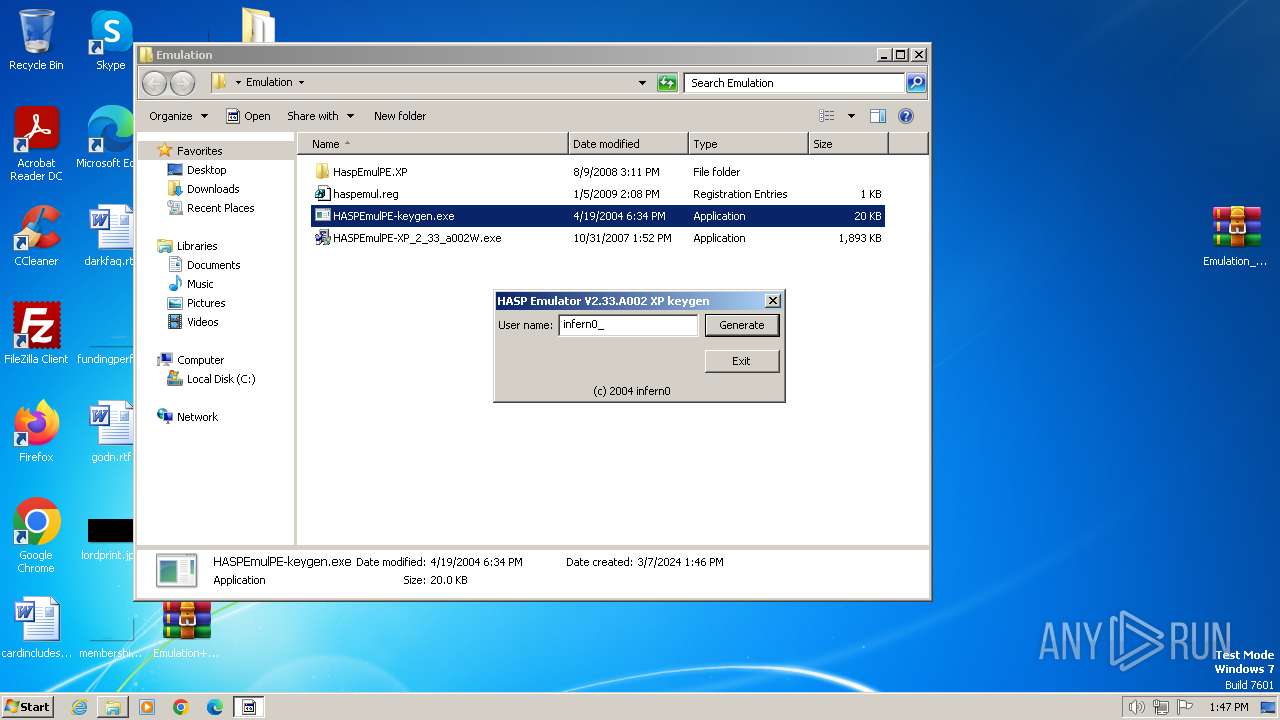Open Microsoft Edge from the taskbar
This screenshot has height=720, width=1280.
[x=215, y=707]
